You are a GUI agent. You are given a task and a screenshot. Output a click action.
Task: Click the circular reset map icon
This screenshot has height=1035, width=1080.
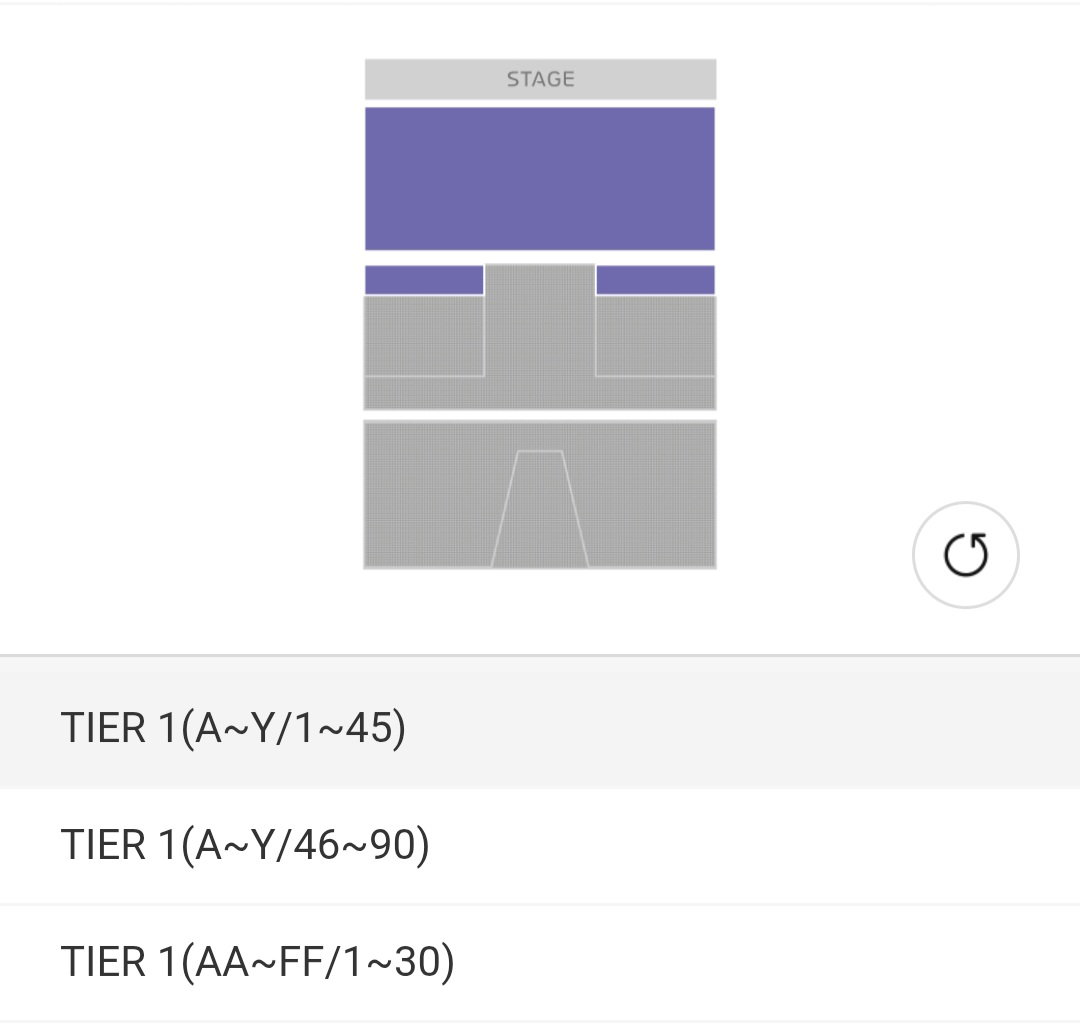pos(965,555)
